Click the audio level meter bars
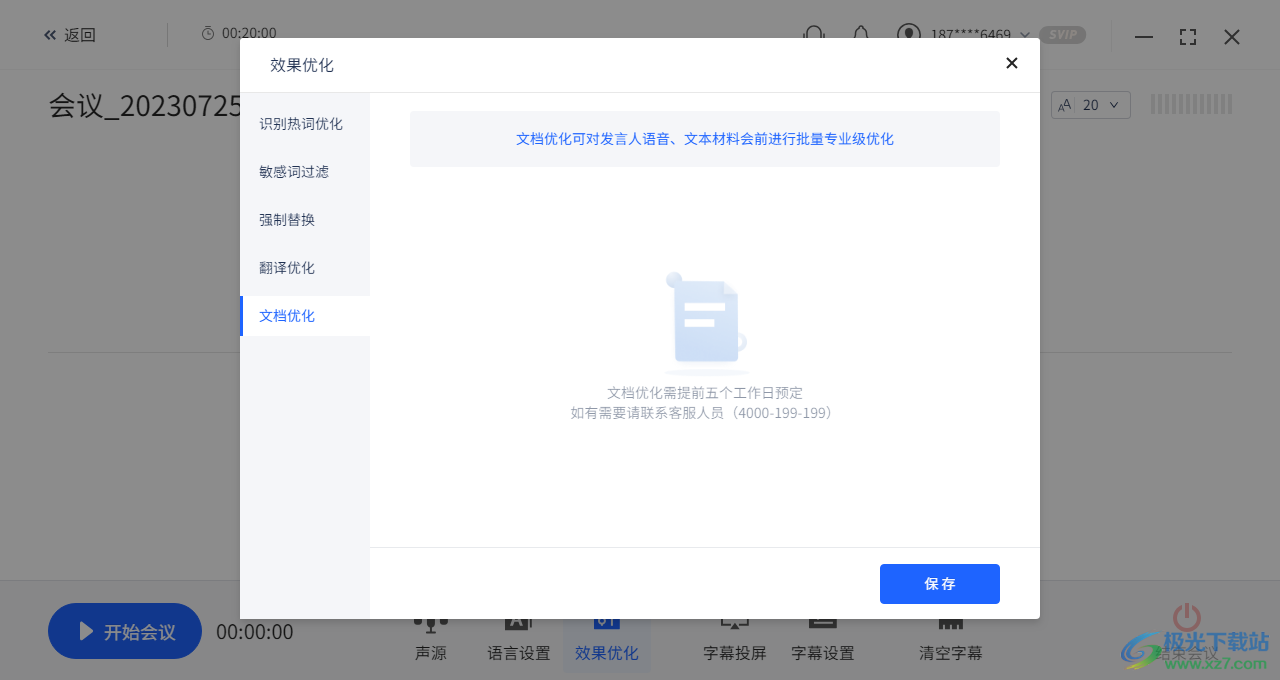The height and width of the screenshot is (680, 1280). (x=1190, y=103)
